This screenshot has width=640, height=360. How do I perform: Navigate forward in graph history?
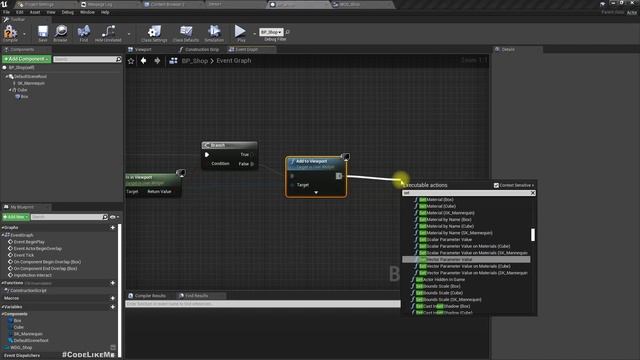click(157, 61)
